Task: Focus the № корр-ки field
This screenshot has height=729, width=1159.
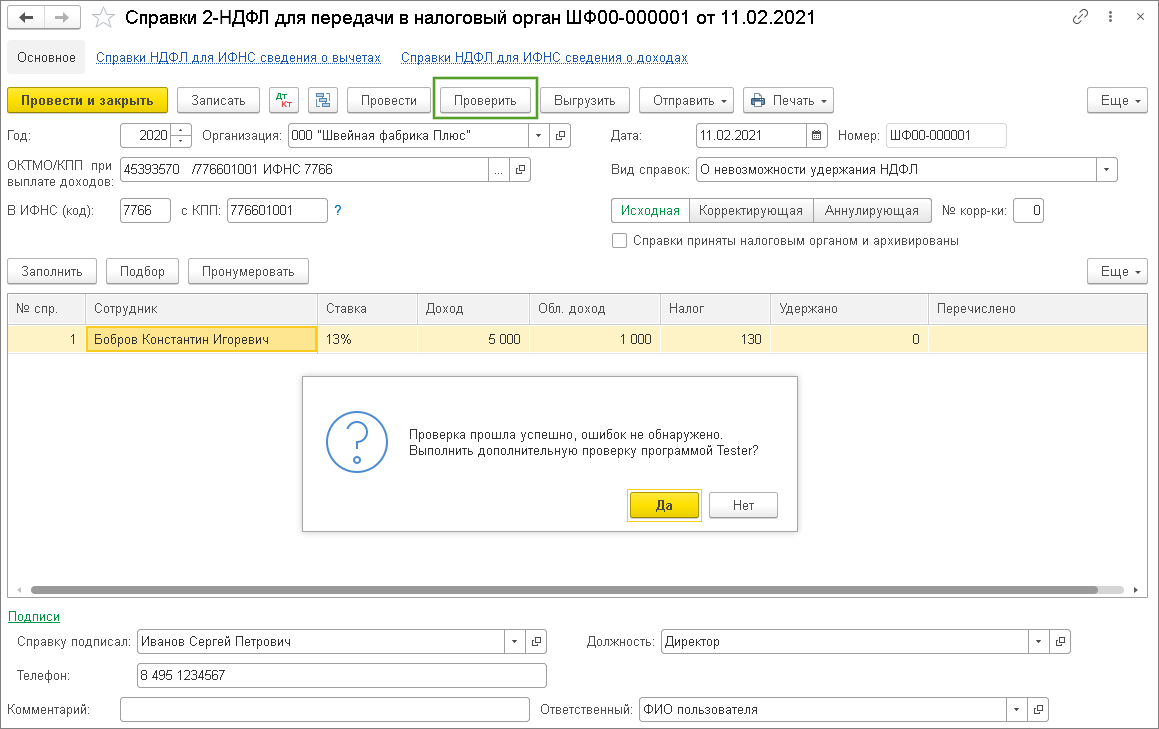Action: point(1028,210)
